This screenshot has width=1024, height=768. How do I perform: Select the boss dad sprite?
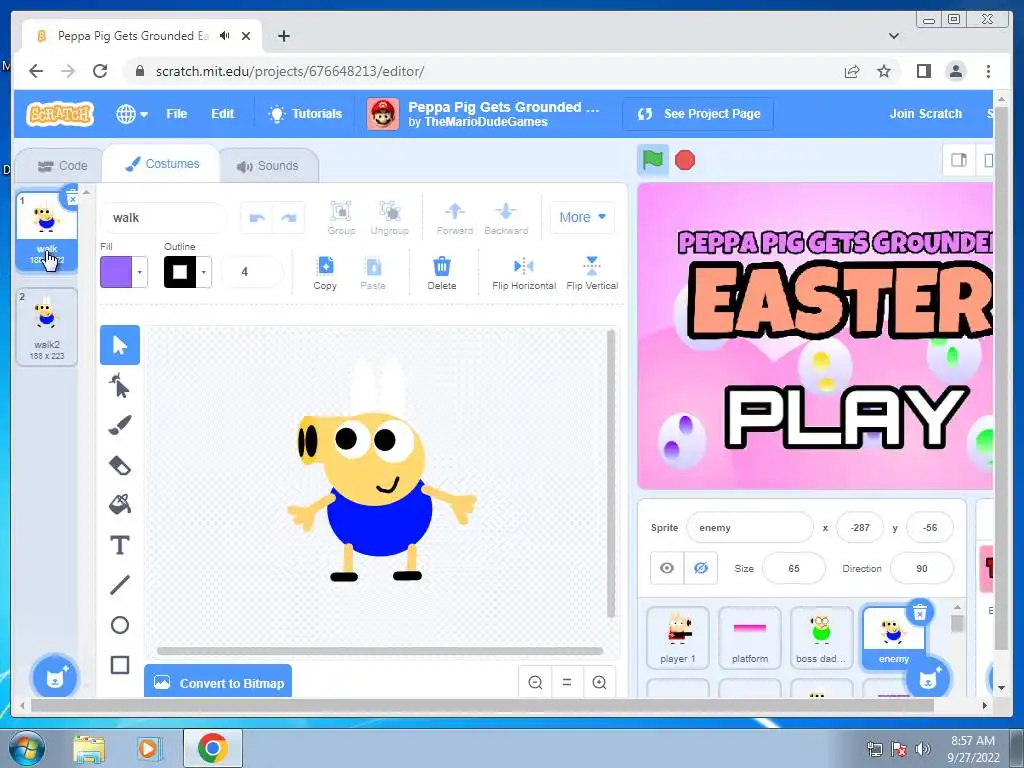point(822,637)
